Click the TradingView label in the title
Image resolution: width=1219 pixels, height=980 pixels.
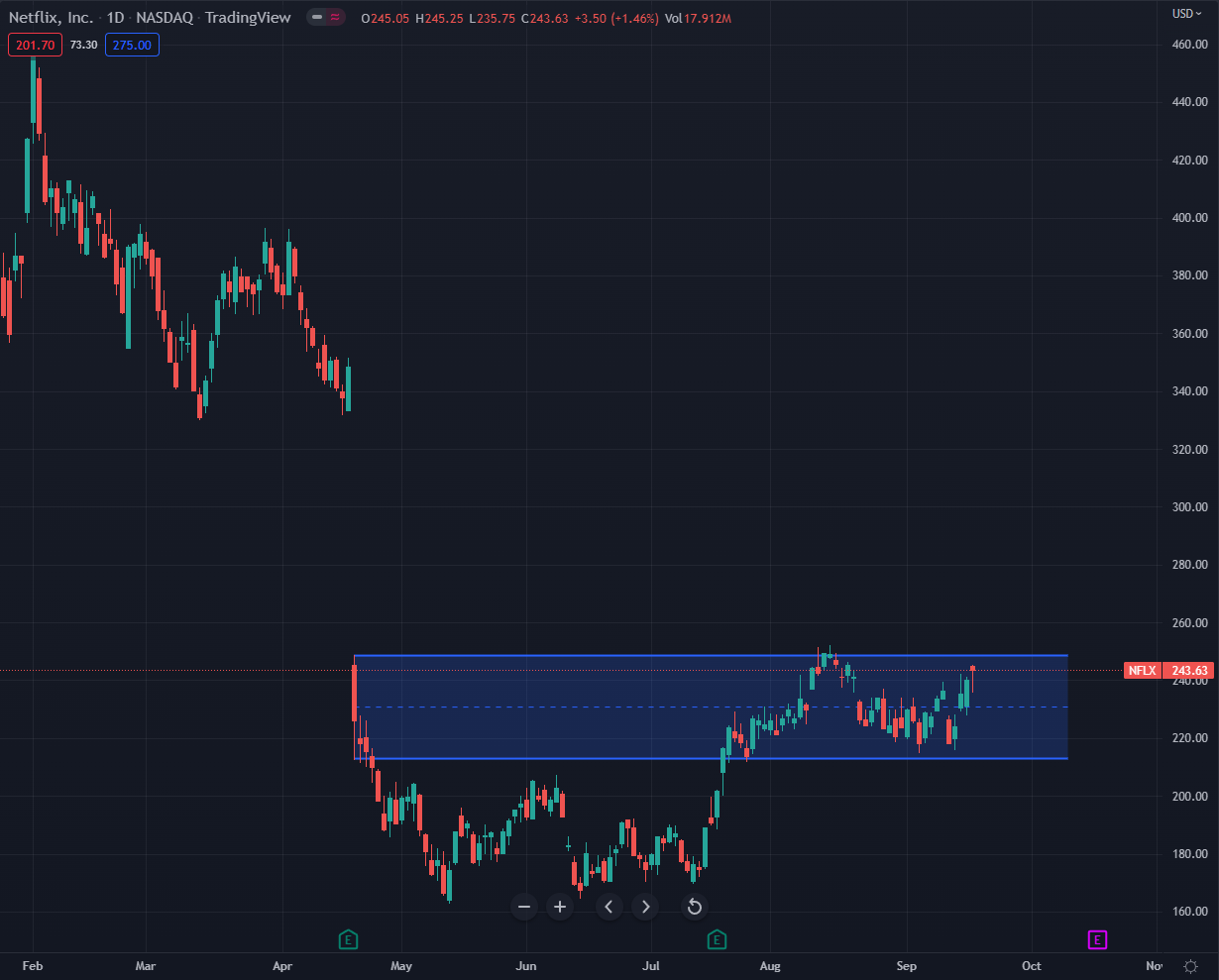(x=250, y=18)
